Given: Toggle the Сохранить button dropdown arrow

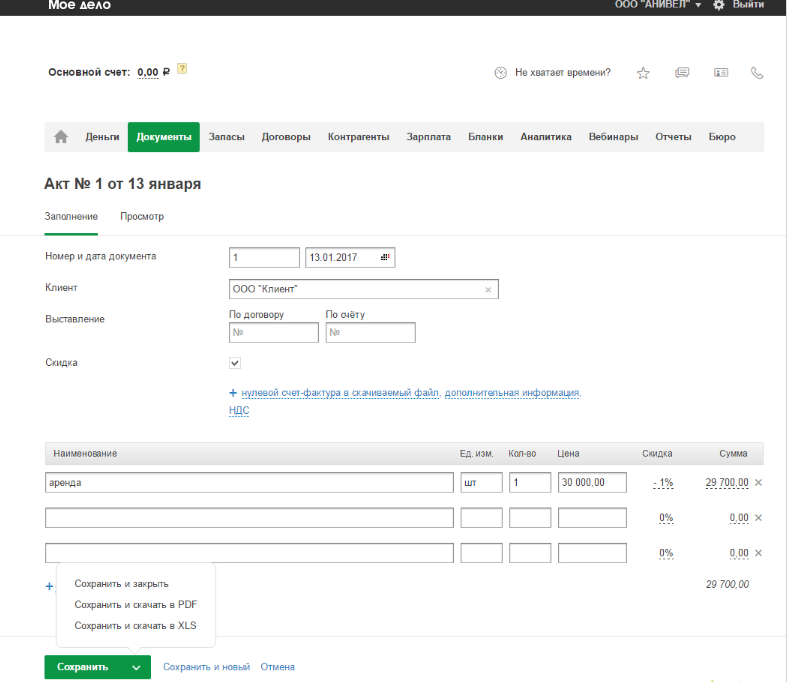Looking at the screenshot, I should tap(135, 667).
